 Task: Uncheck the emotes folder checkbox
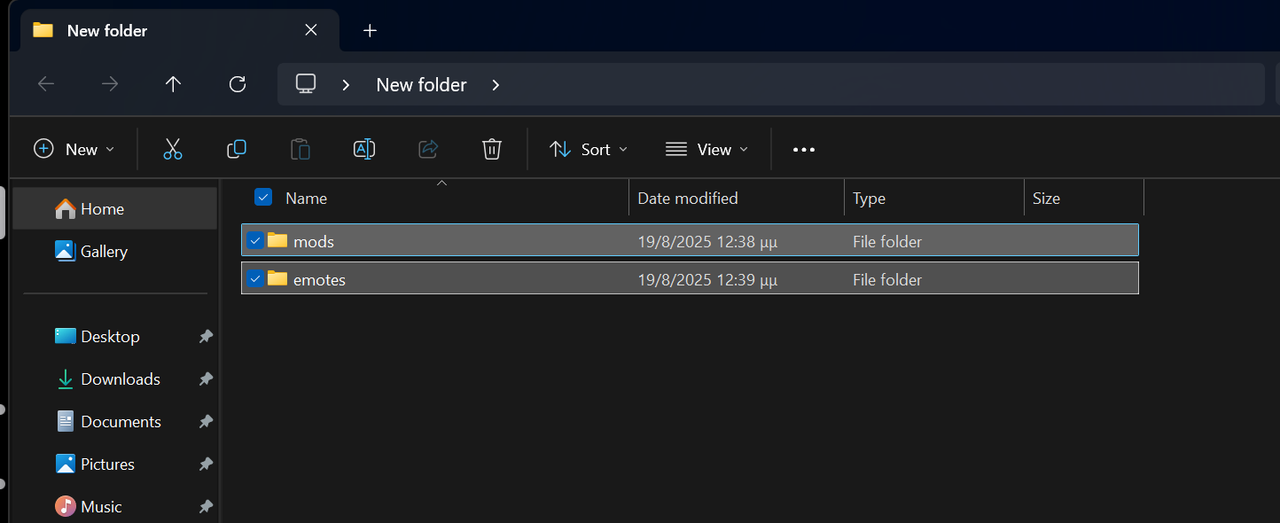pyautogui.click(x=255, y=278)
